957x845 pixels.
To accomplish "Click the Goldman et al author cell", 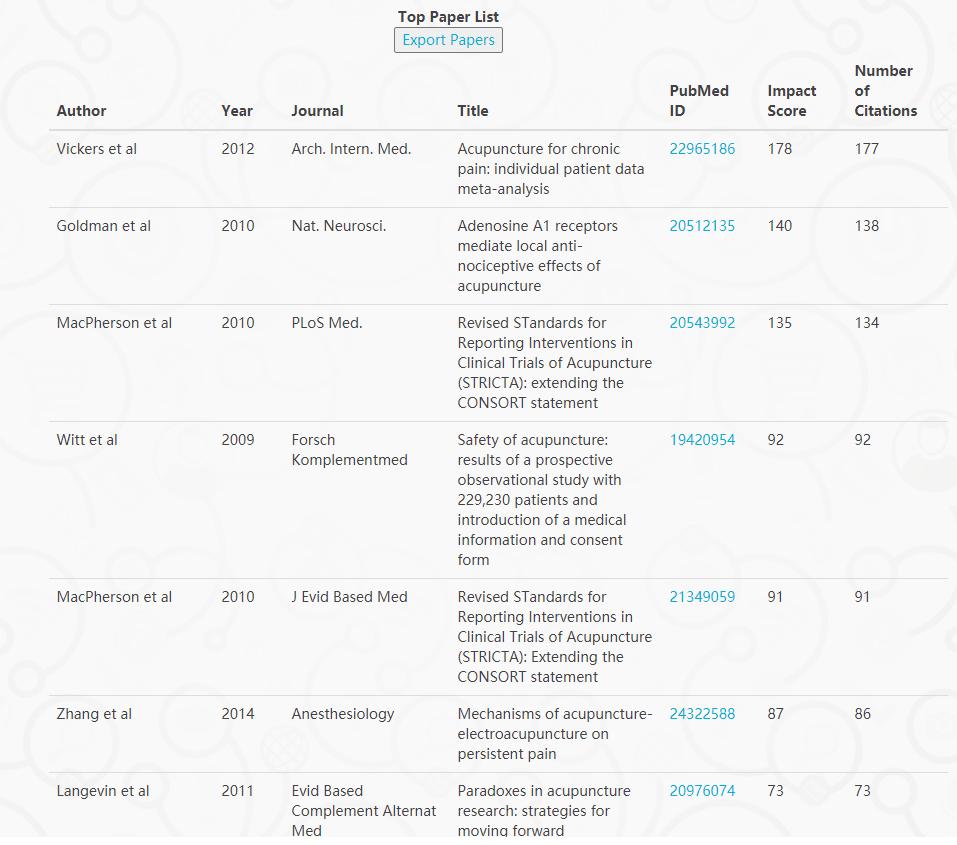I will pyautogui.click(x=104, y=226).
